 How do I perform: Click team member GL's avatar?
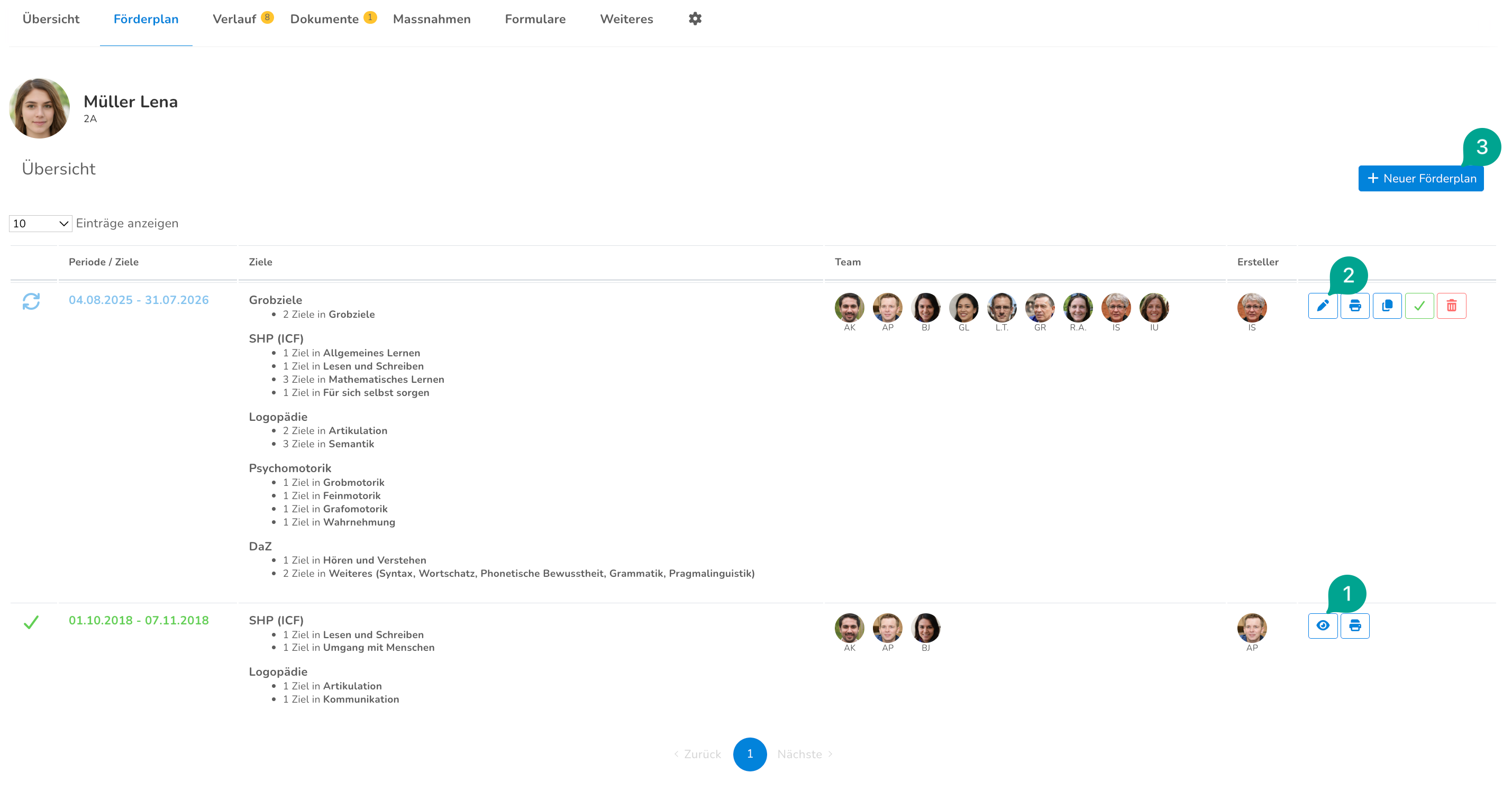963,308
